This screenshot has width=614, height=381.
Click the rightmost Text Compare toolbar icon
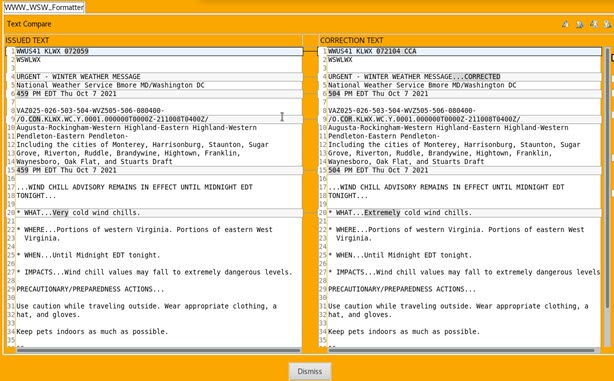(x=607, y=24)
